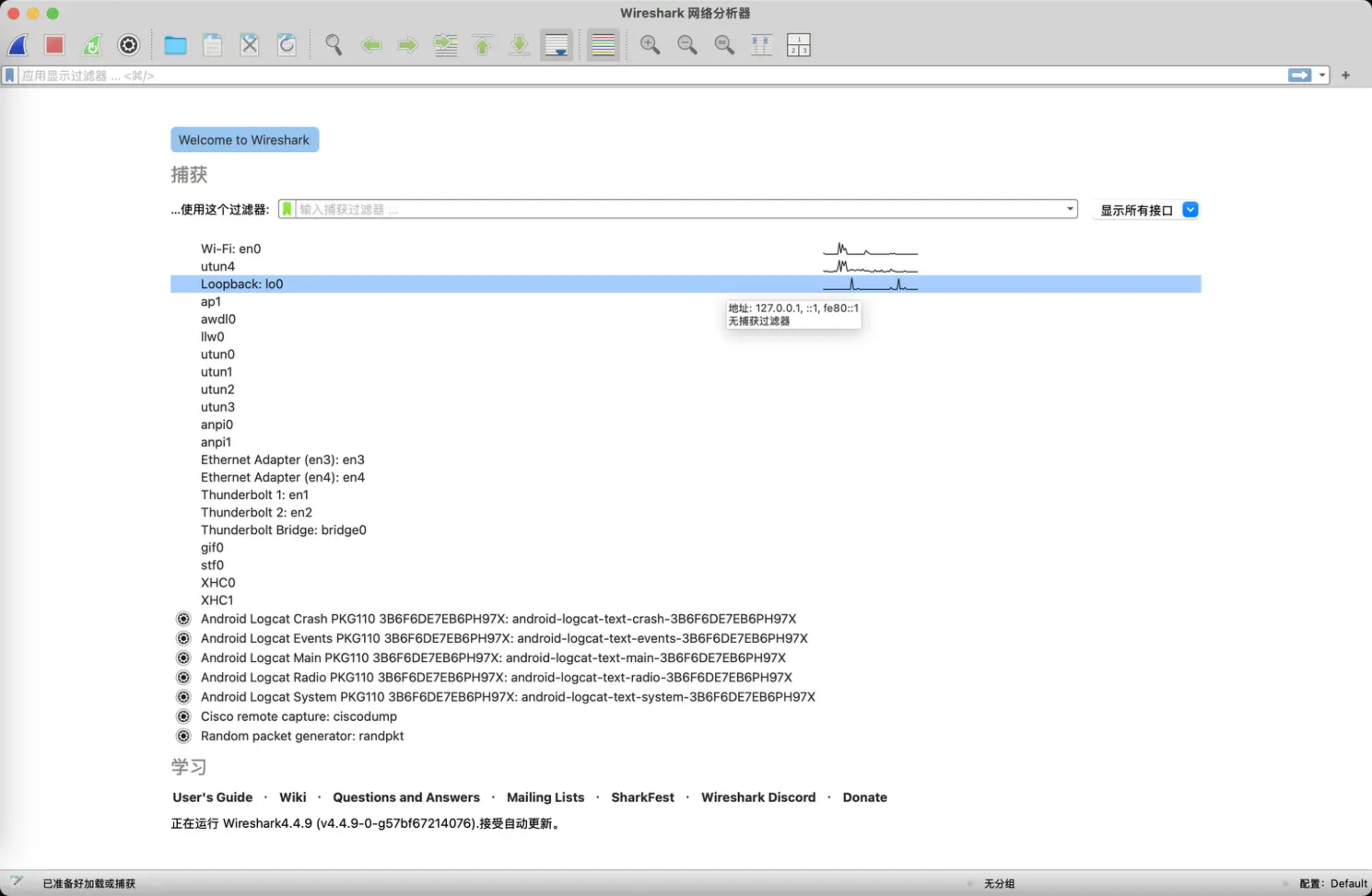
Task: Start capturing packets with the shark fin icon
Action: click(x=18, y=45)
